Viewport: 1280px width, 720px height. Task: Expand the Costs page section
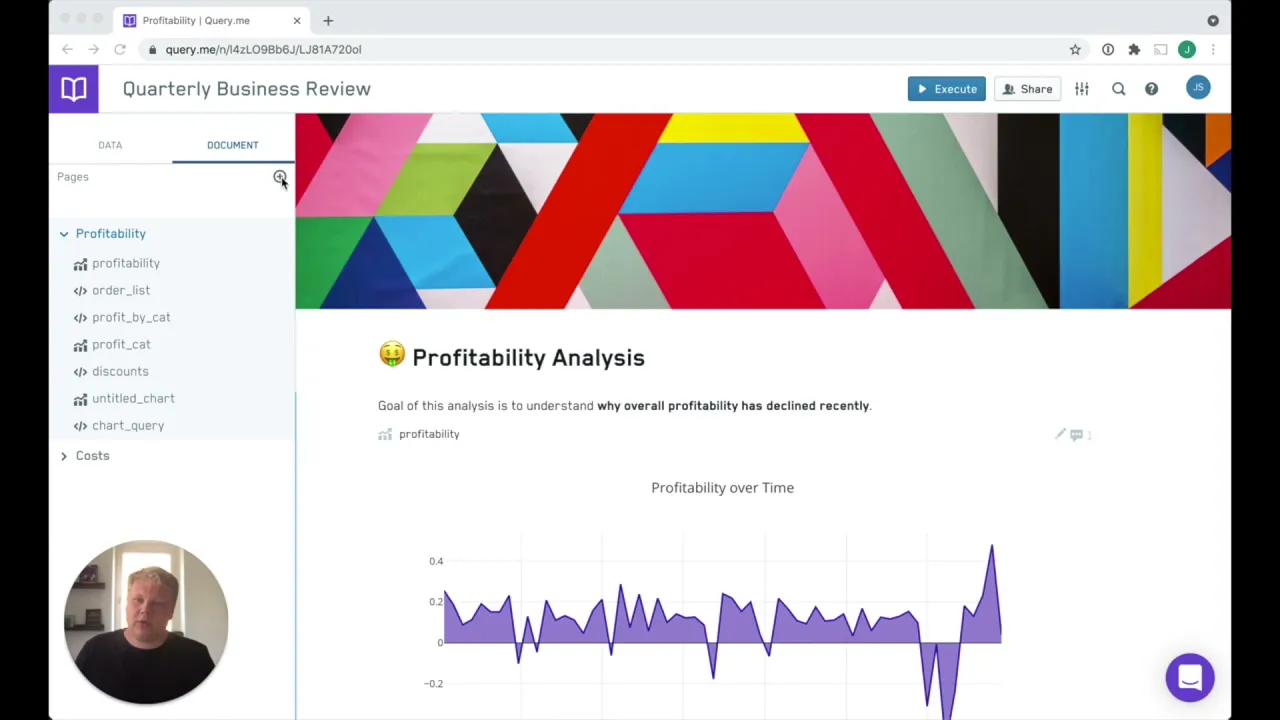click(x=64, y=456)
